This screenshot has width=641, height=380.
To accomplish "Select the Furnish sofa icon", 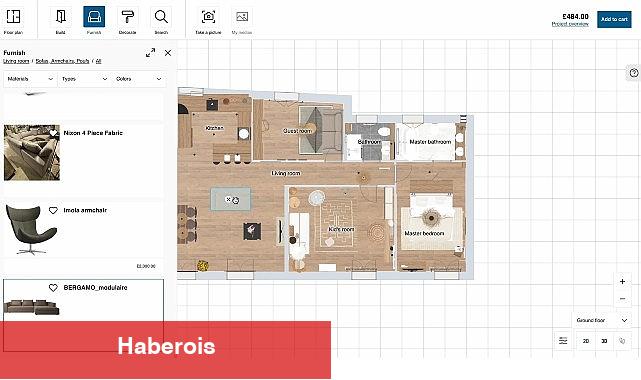I will pyautogui.click(x=94, y=17).
